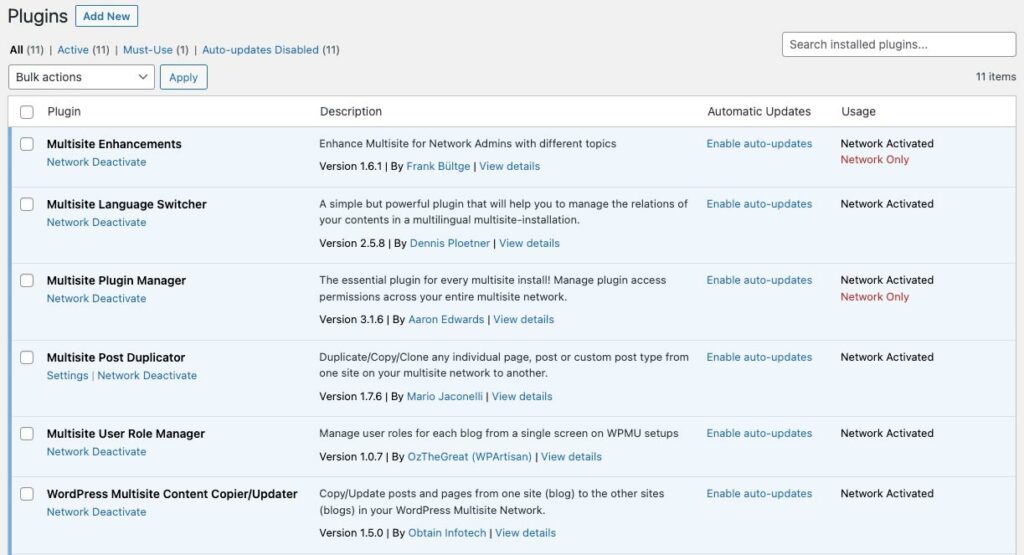The image size is (1024, 555).
Task: Enable auto-updates for Multisite Enhancements
Action: (x=760, y=144)
